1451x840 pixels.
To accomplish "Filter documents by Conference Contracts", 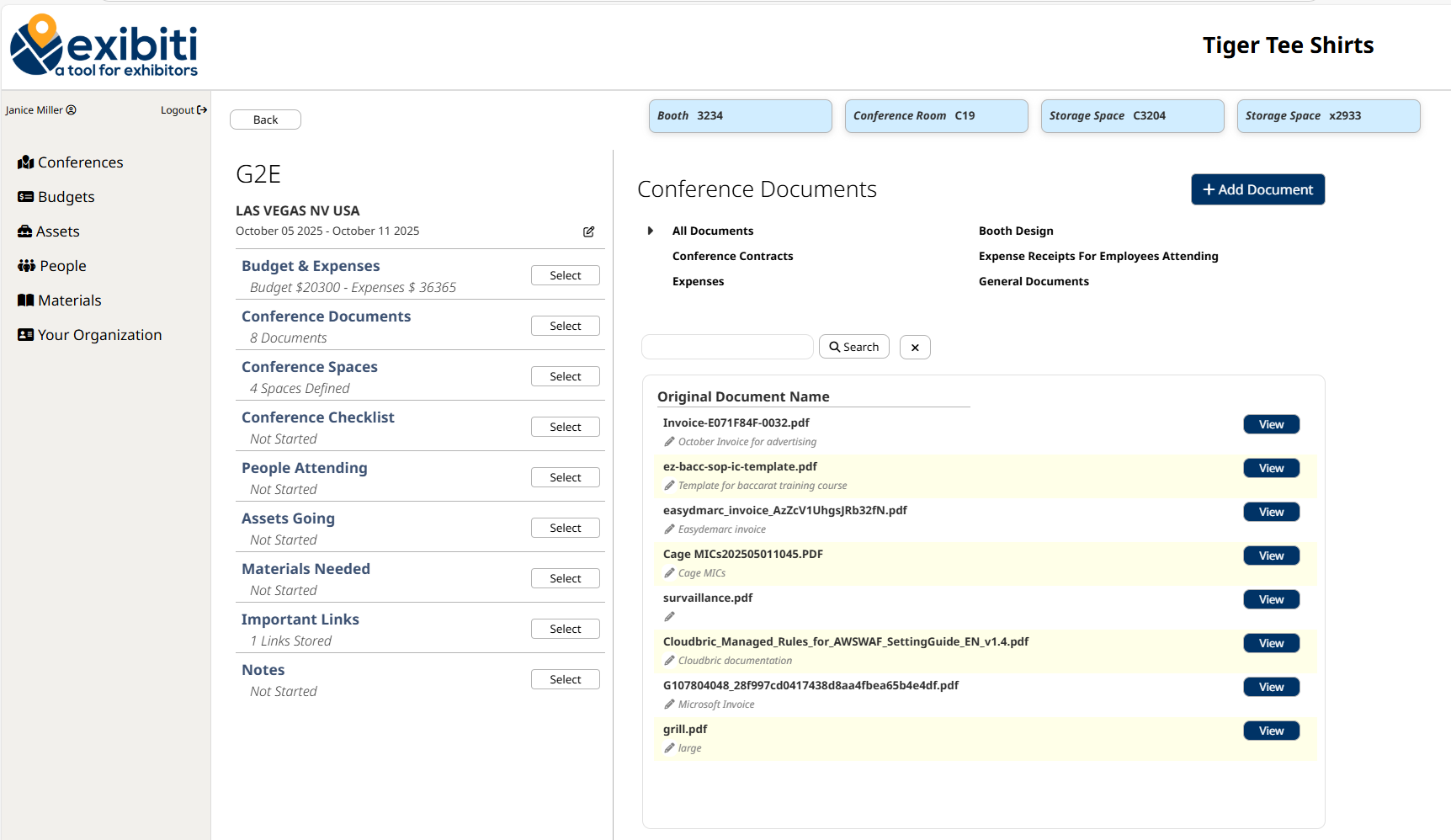I will point(732,256).
